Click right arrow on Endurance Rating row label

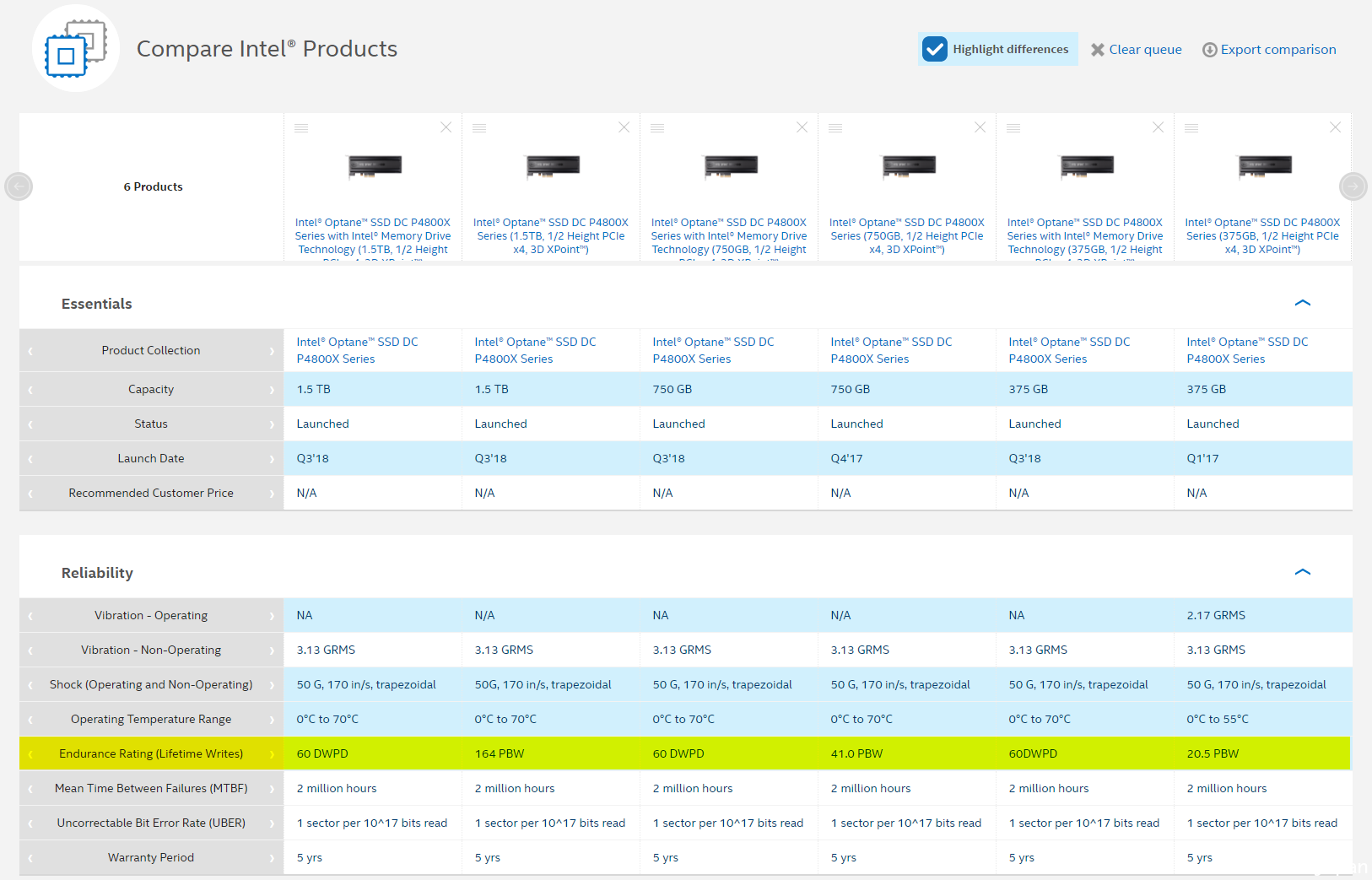pos(272,754)
